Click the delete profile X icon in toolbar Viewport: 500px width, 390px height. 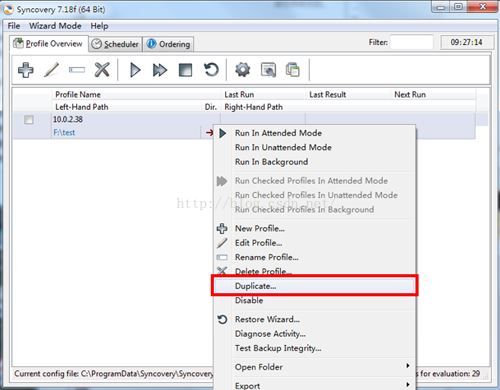tap(102, 70)
